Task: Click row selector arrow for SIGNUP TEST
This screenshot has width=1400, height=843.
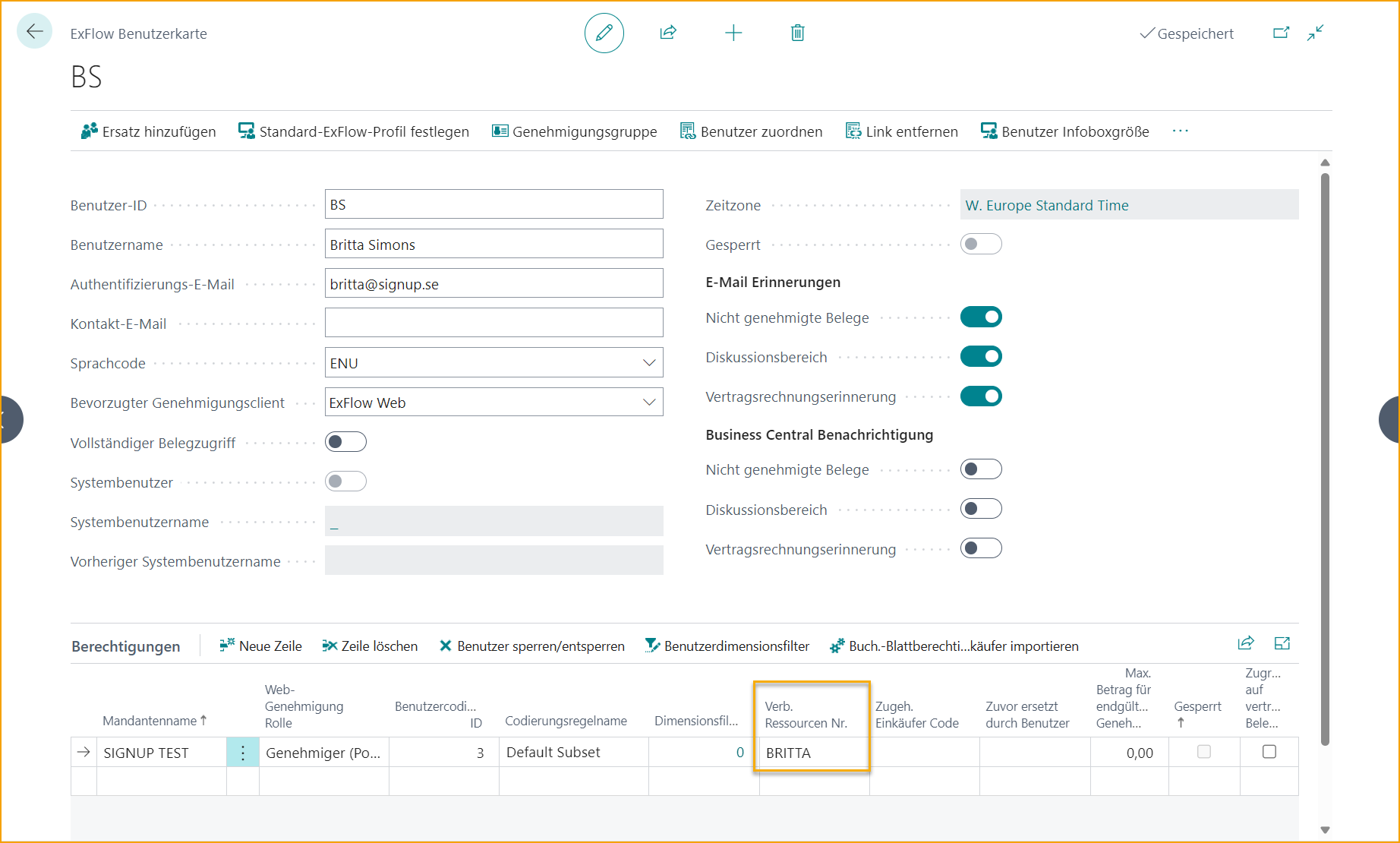Action: pyautogui.click(x=84, y=752)
